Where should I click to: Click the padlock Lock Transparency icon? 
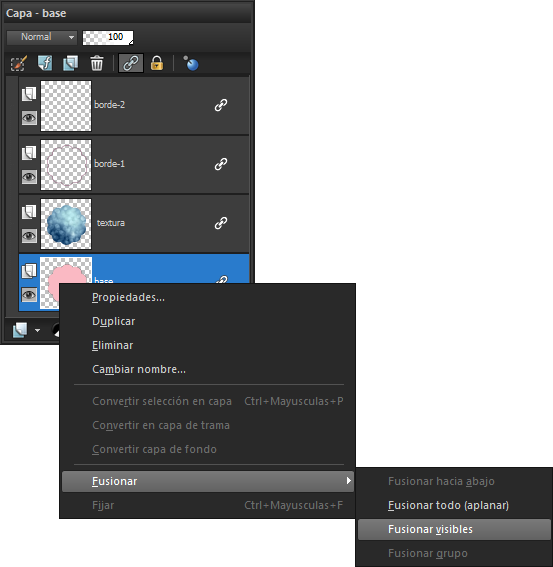(x=157, y=64)
